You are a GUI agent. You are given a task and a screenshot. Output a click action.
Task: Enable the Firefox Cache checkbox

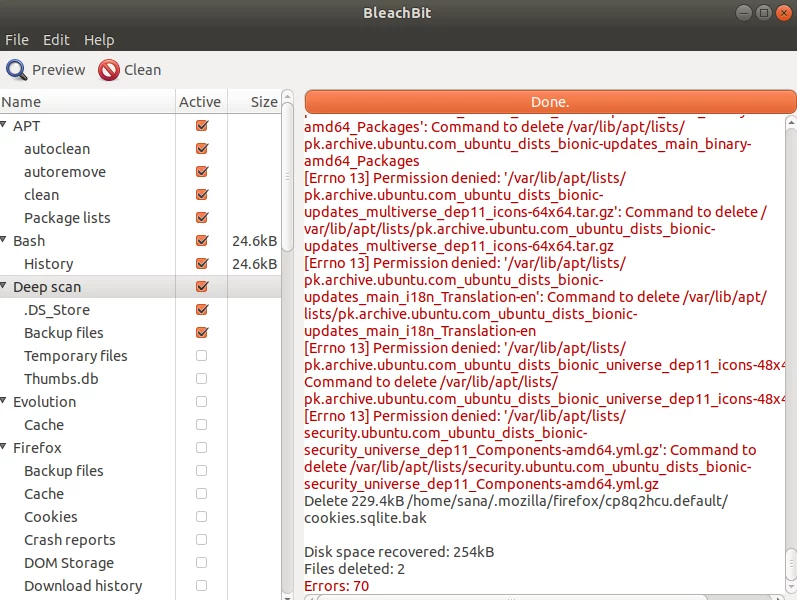[x=202, y=493]
